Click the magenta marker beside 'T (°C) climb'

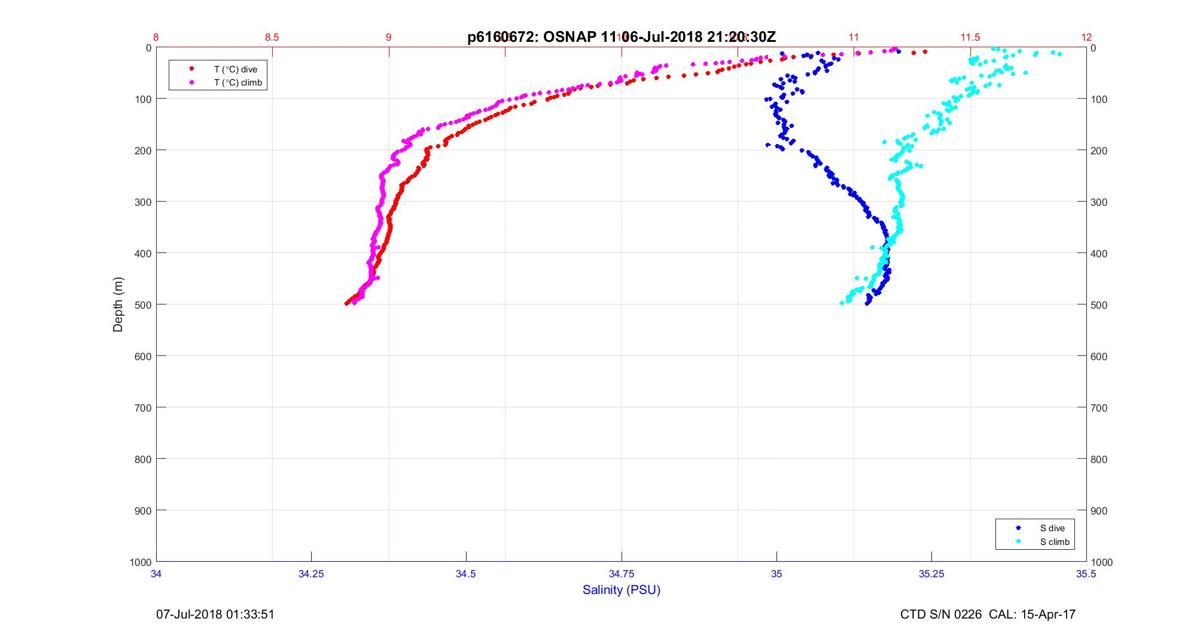coord(191,82)
